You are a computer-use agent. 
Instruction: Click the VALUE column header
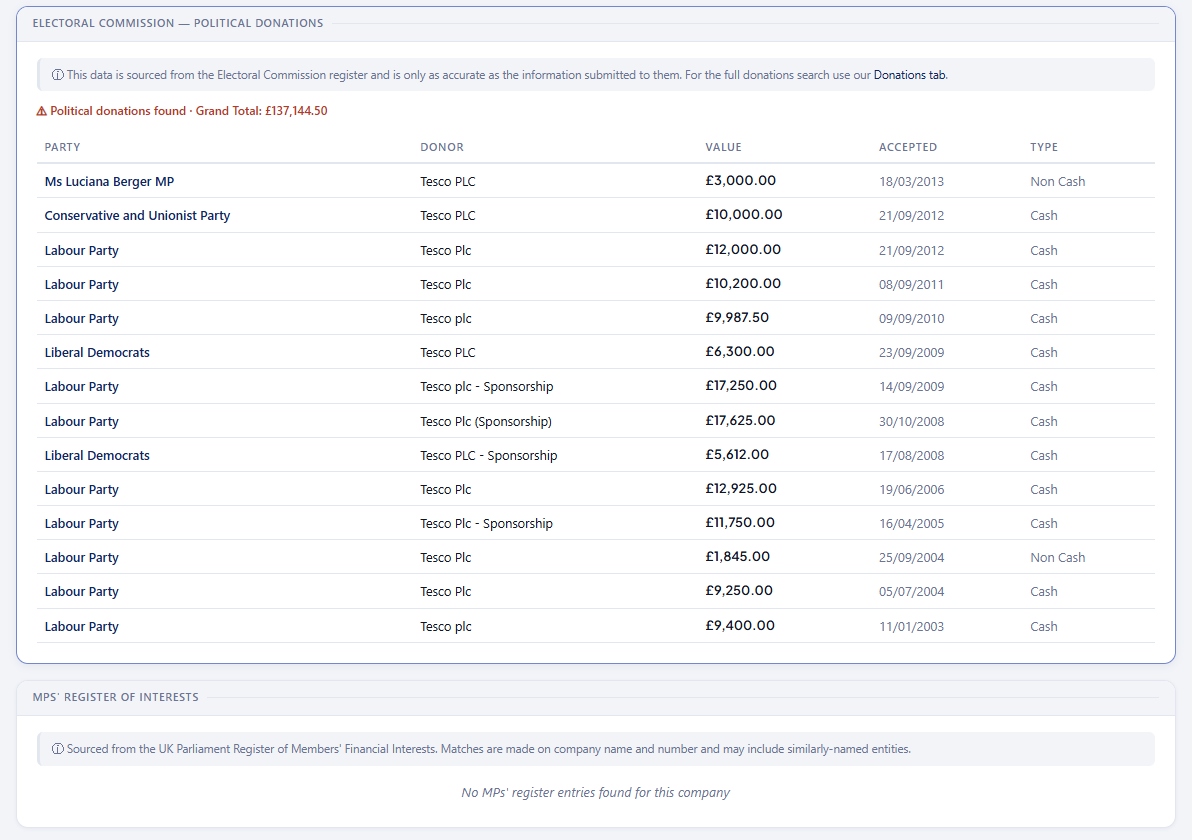coord(723,147)
